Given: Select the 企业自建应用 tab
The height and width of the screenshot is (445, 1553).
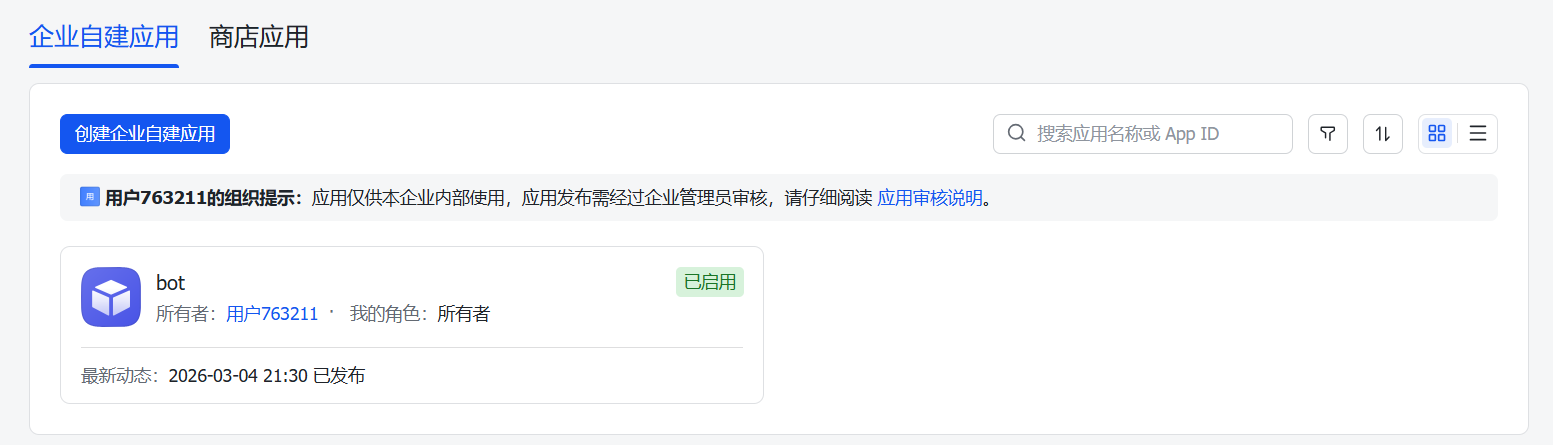Looking at the screenshot, I should 104,38.
